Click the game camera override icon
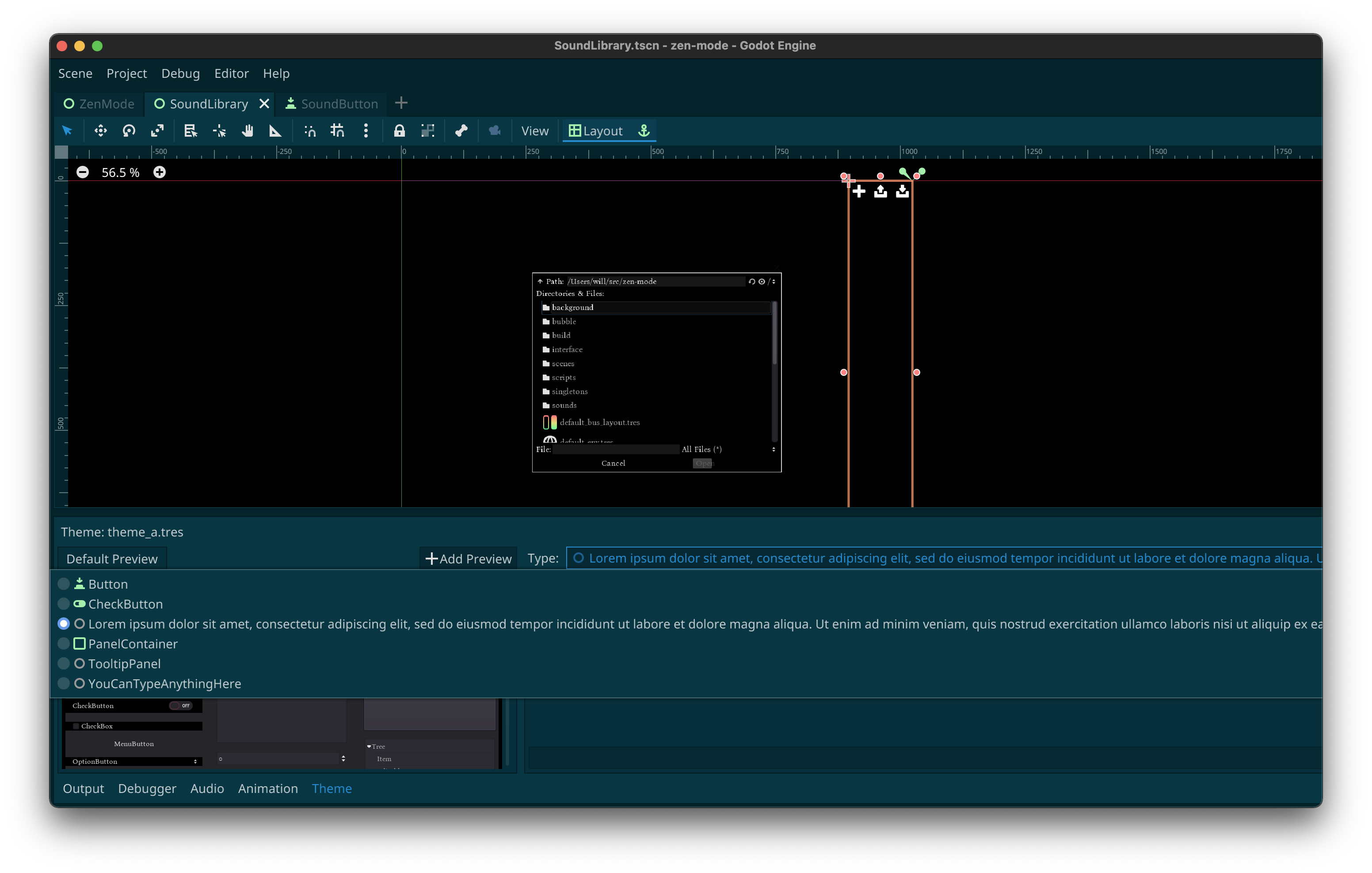Screen dimensions: 1372x873 (494, 130)
